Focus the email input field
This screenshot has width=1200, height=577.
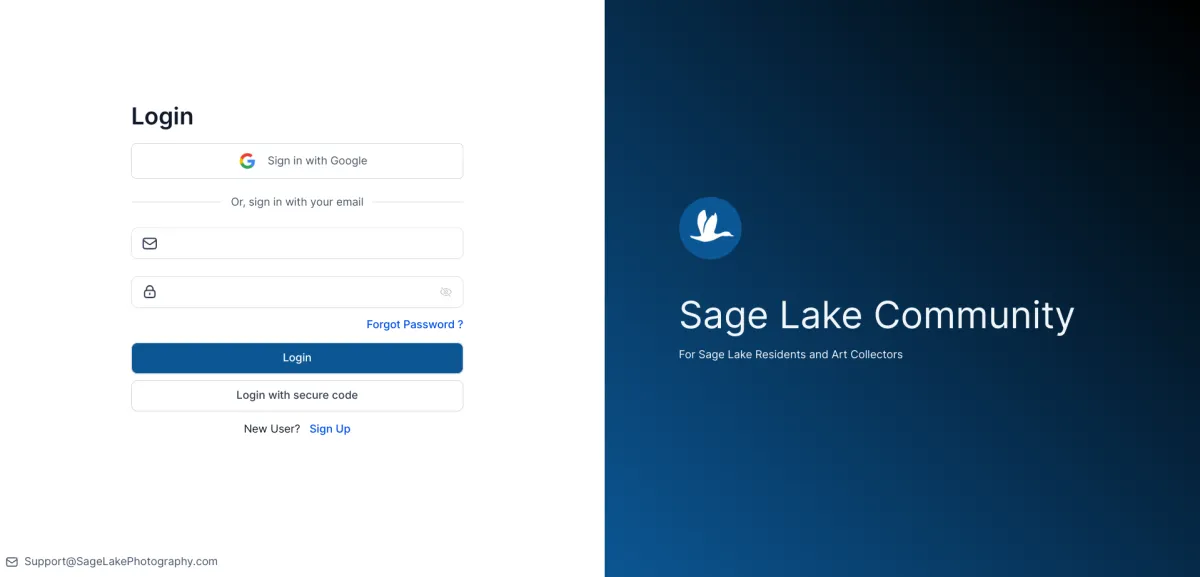[x=297, y=243]
